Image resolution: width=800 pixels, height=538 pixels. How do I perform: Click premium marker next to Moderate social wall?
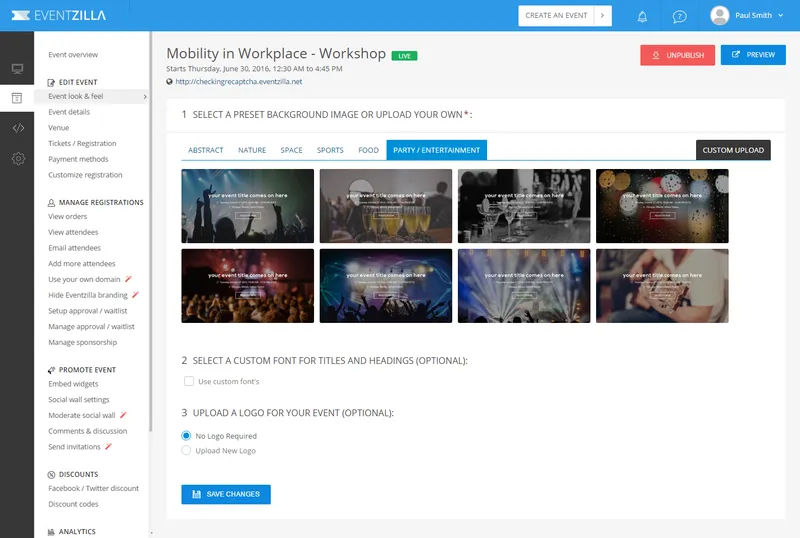123,415
